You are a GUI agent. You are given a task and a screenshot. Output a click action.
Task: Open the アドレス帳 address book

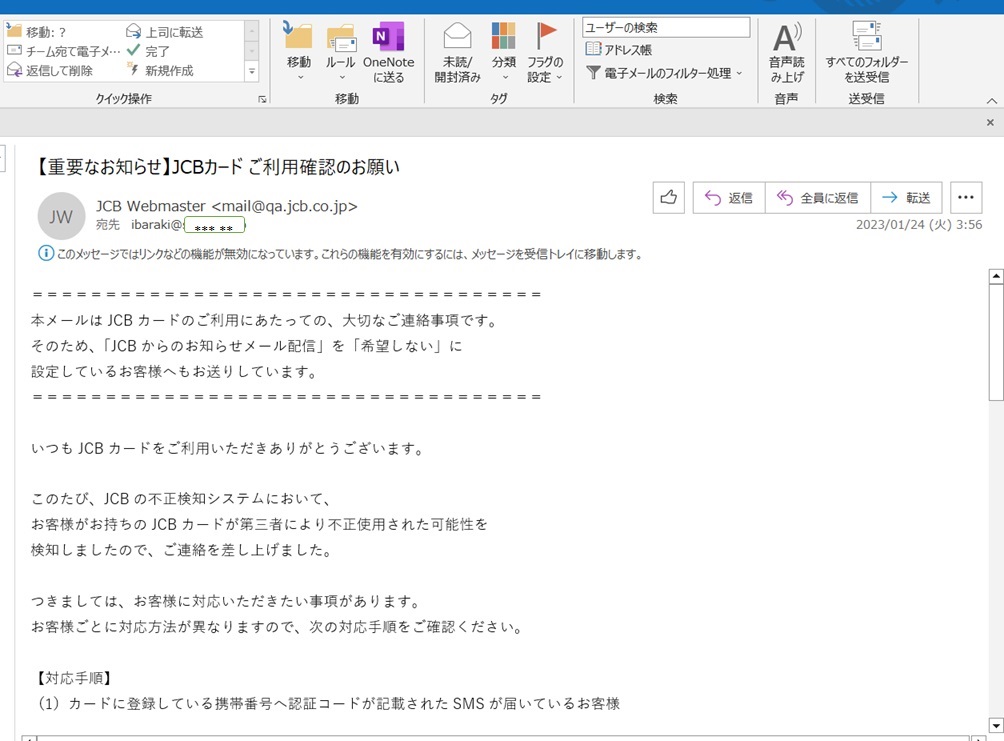pos(619,49)
